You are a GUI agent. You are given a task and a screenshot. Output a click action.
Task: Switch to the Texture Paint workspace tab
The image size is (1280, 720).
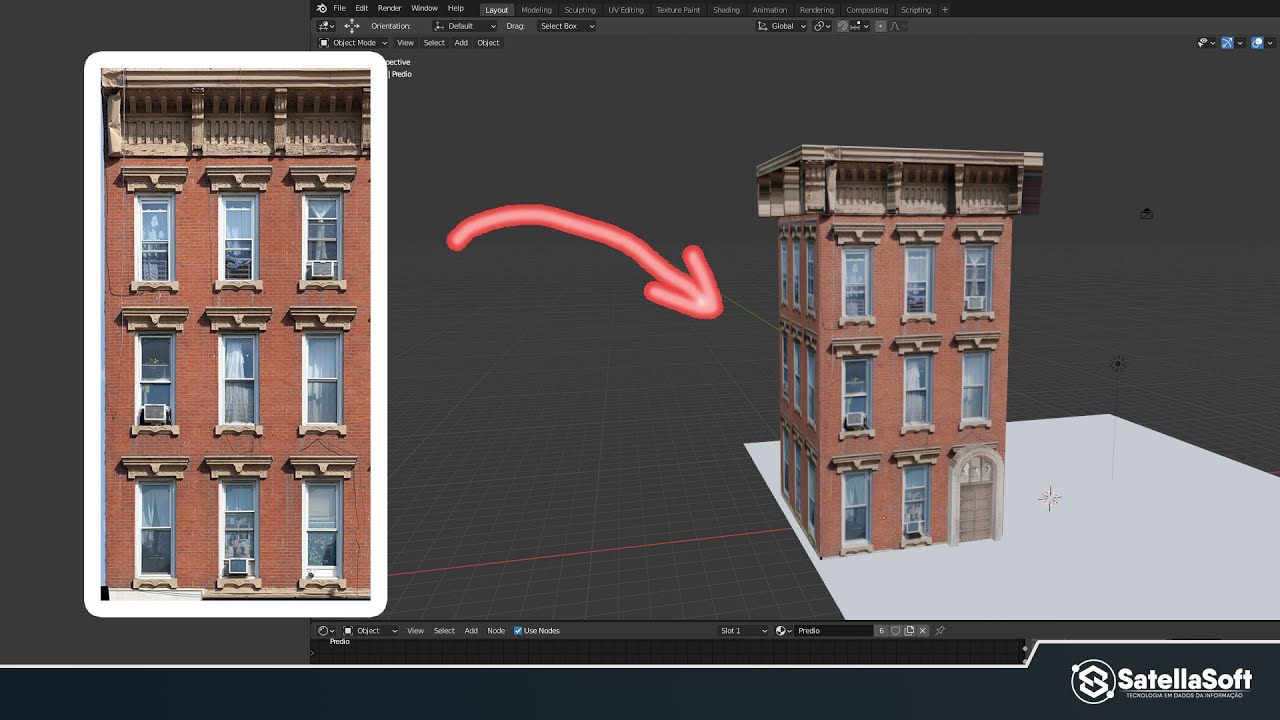(678, 10)
